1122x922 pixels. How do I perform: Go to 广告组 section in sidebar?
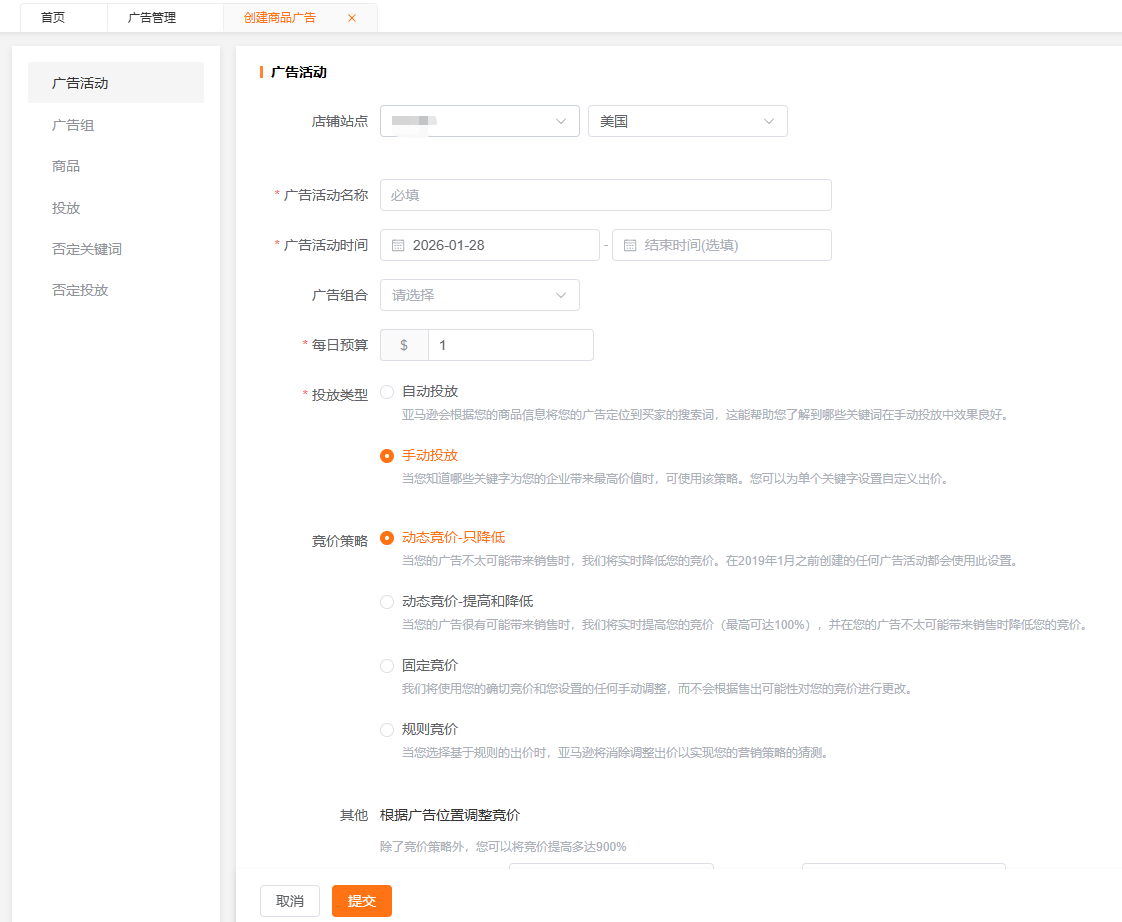tap(73, 125)
